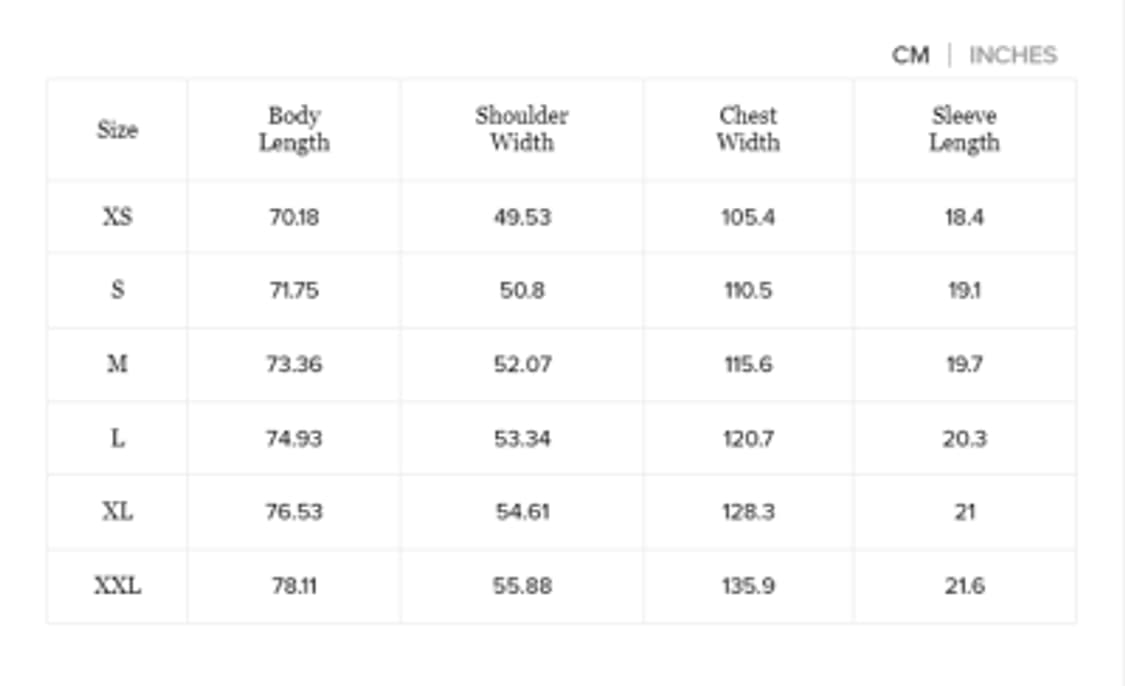
Task: Select the S size row label
Action: click(117, 290)
